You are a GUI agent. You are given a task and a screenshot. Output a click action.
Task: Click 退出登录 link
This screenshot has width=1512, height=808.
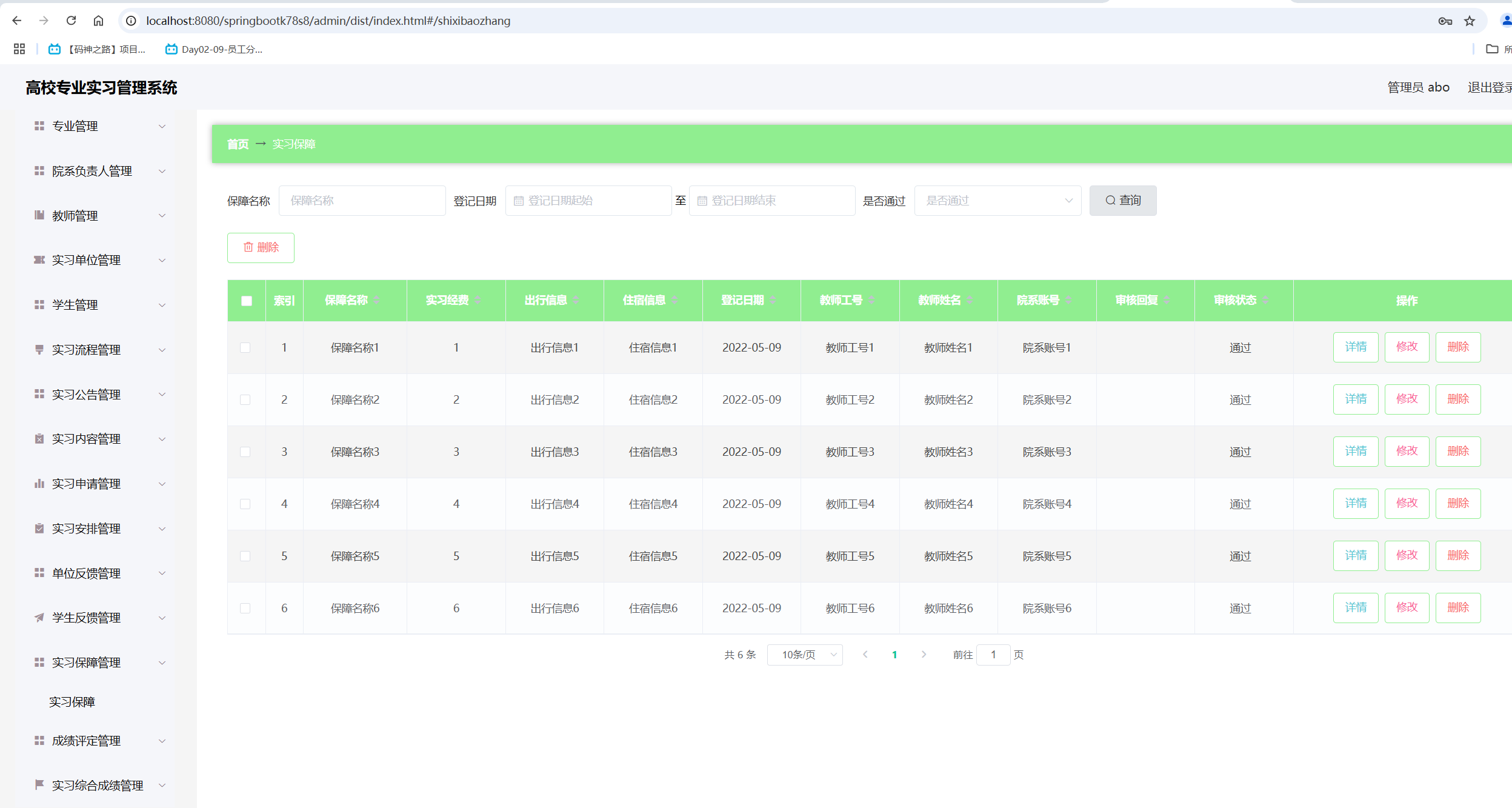click(x=1490, y=87)
